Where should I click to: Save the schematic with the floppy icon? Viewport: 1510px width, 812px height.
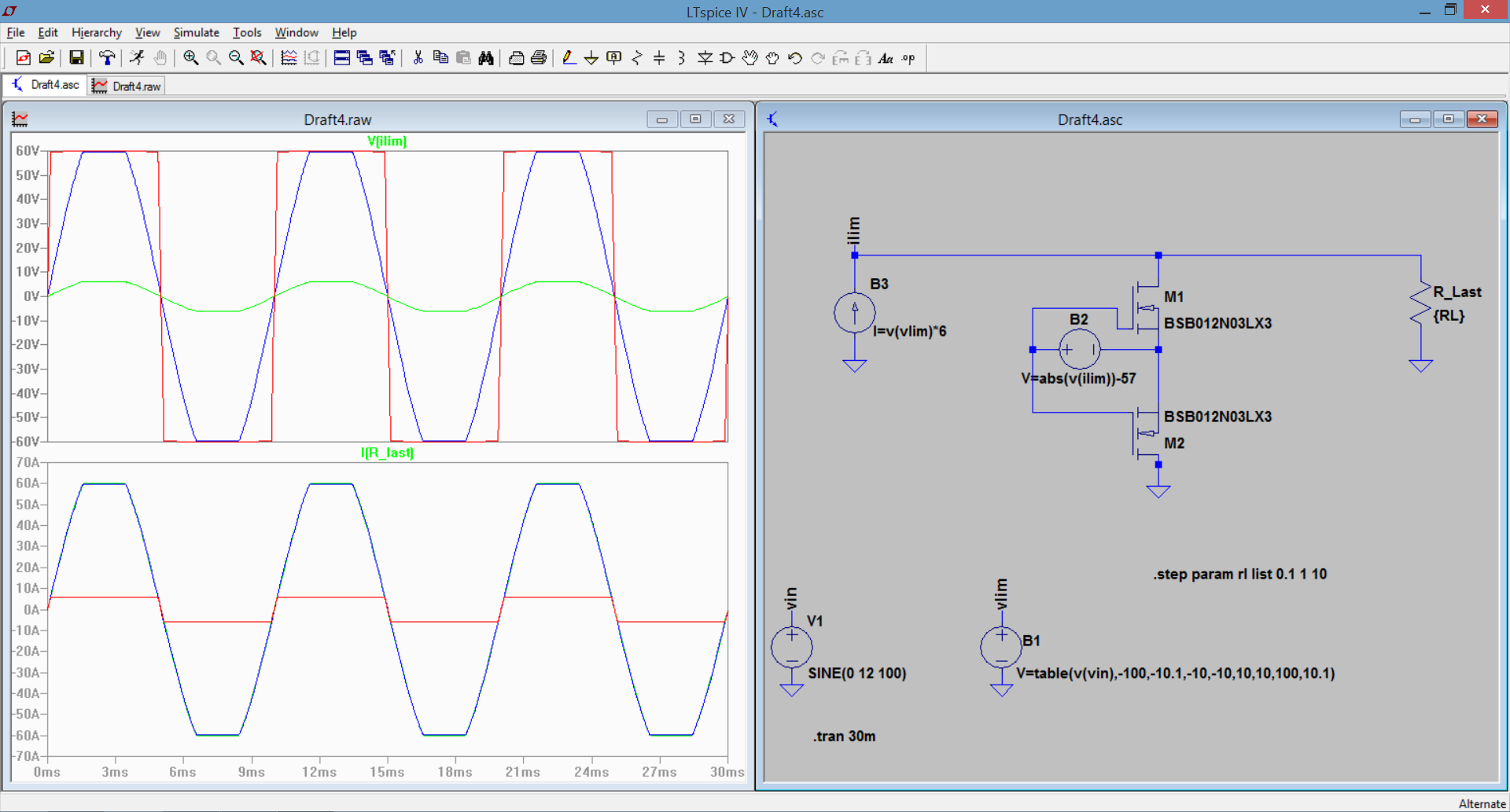pyautogui.click(x=76, y=57)
